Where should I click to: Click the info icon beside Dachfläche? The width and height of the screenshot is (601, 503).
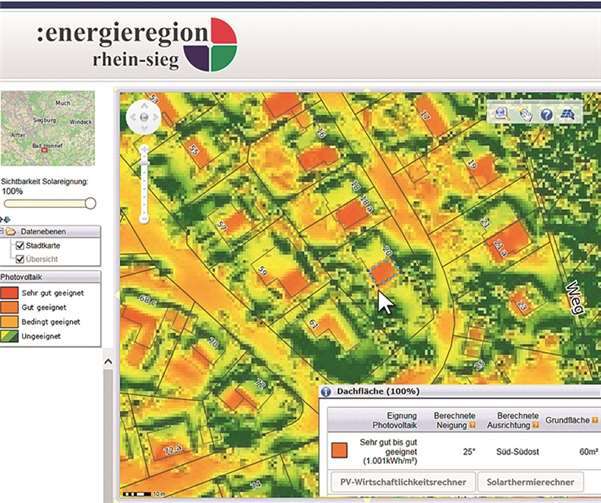tap(326, 391)
